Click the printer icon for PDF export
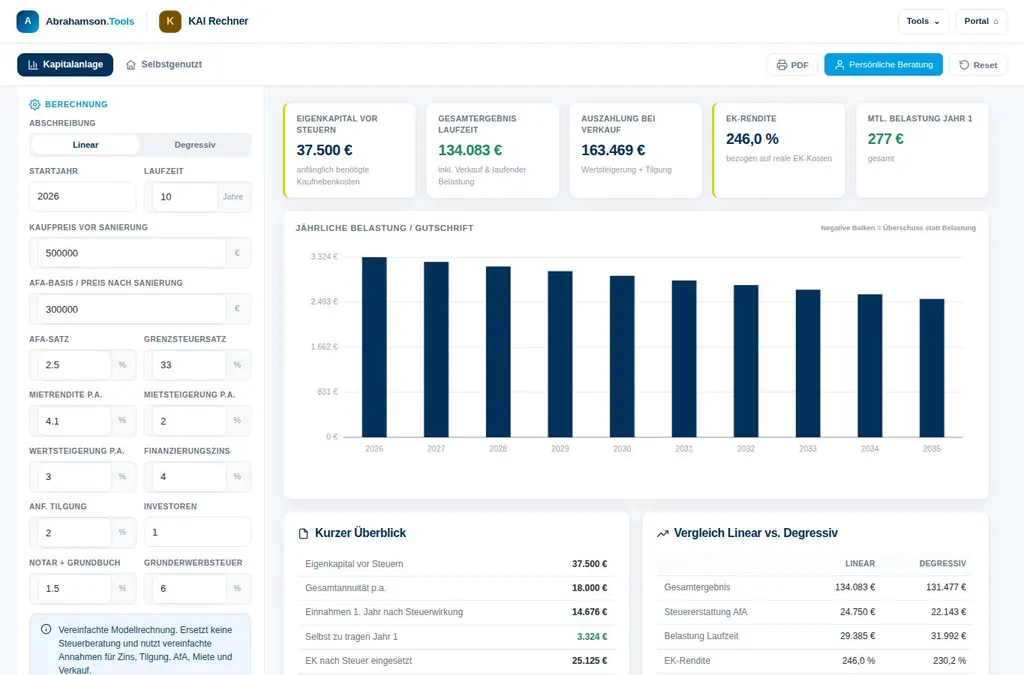Viewport: 1024px width, 675px height. (782, 65)
